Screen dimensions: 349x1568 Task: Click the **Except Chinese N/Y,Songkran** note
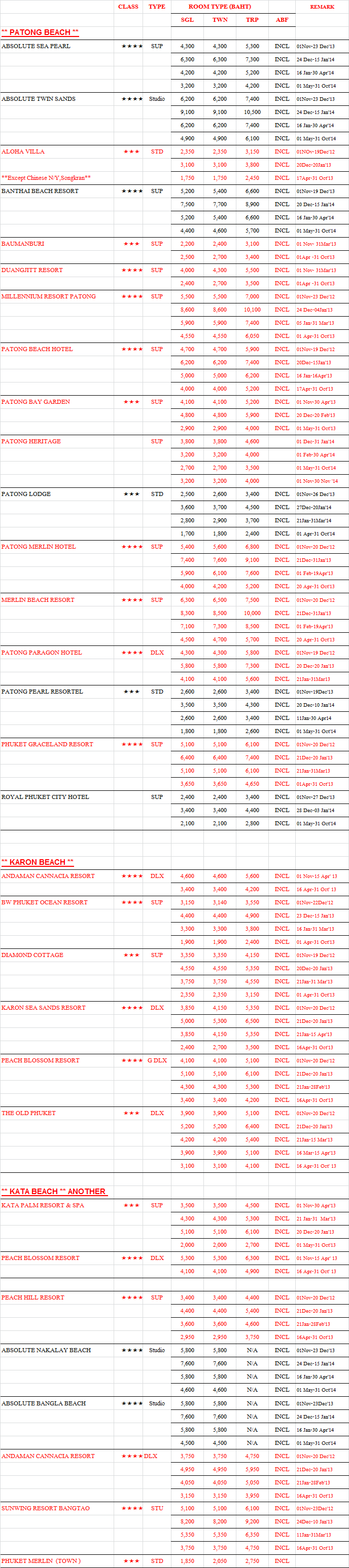[46, 178]
